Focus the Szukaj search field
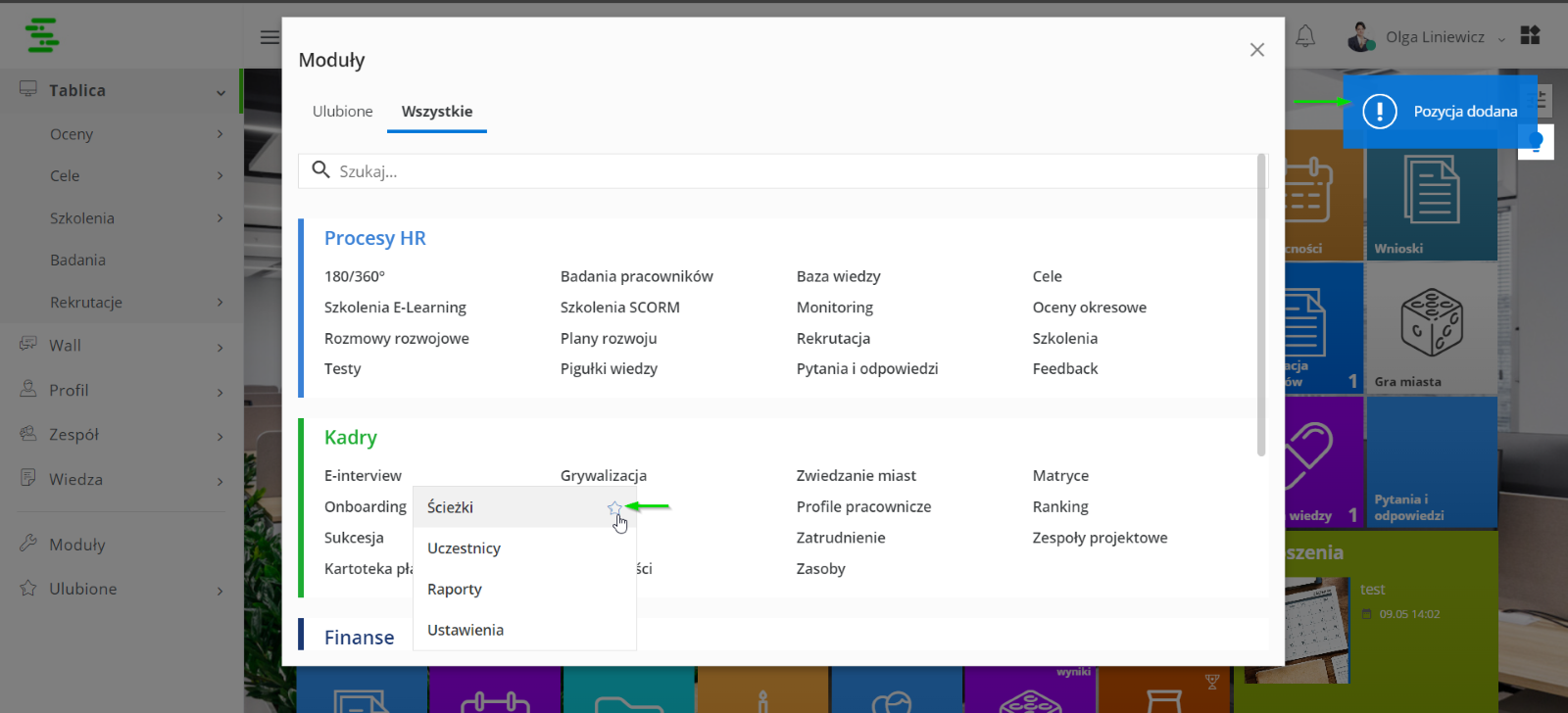 (782, 170)
